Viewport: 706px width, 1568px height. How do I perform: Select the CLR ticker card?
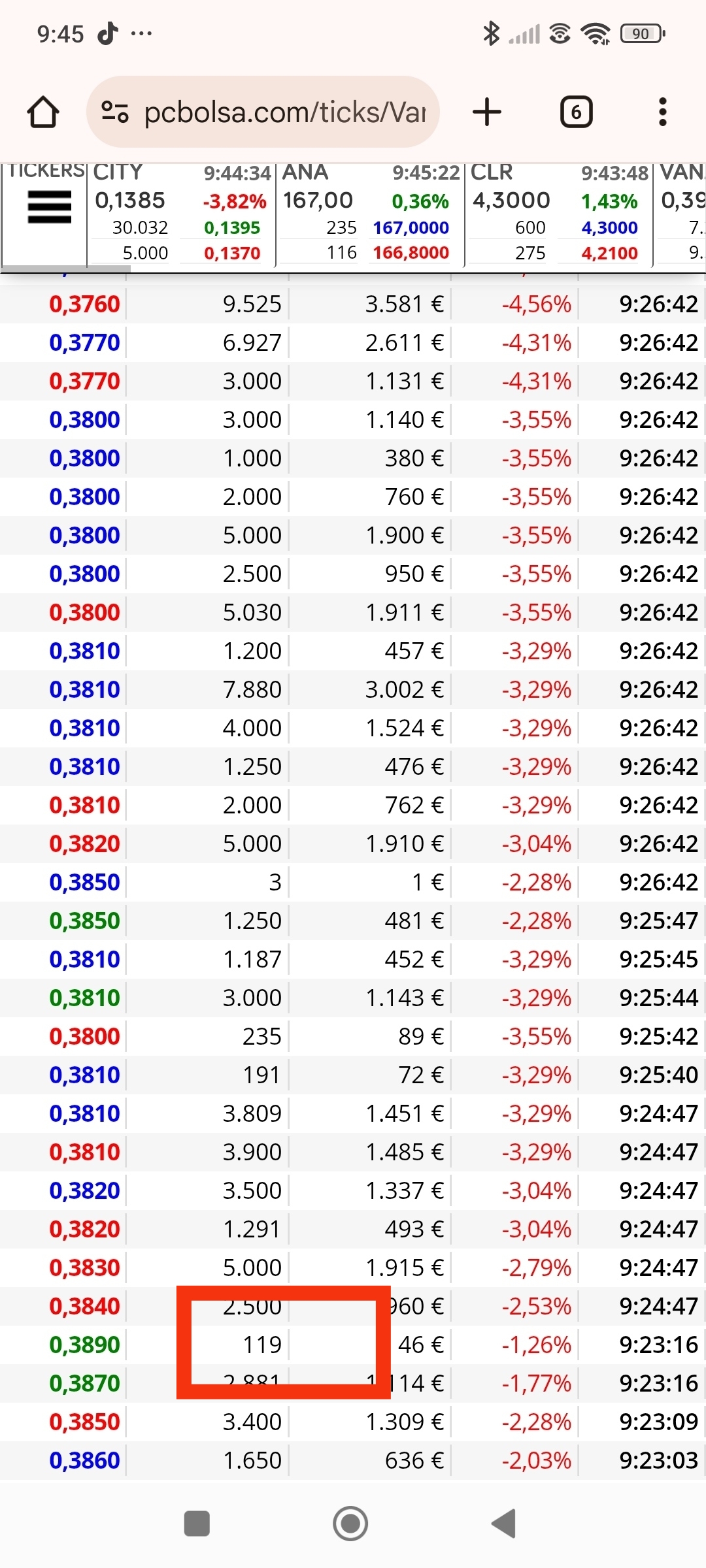pos(559,214)
